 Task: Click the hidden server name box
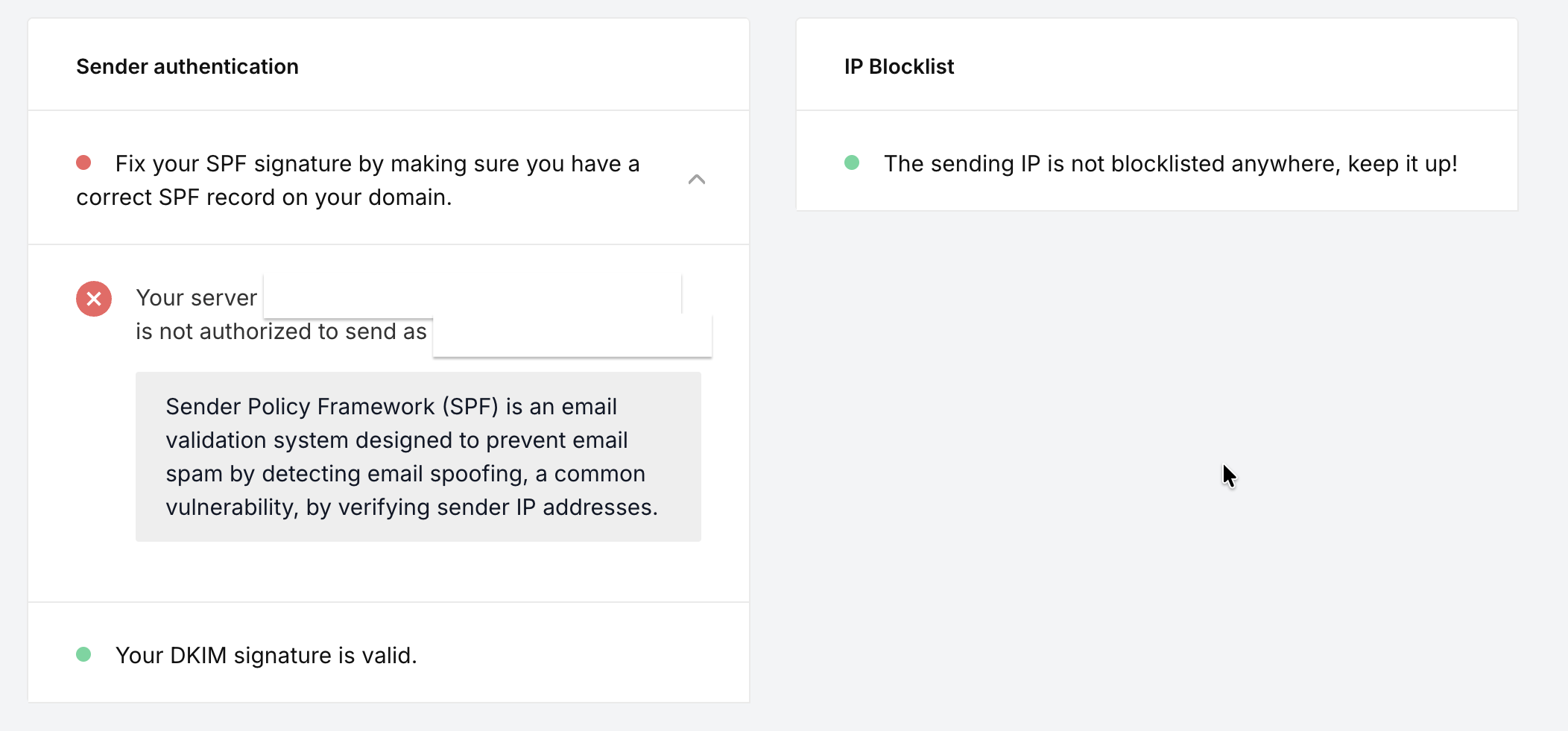[x=472, y=296]
